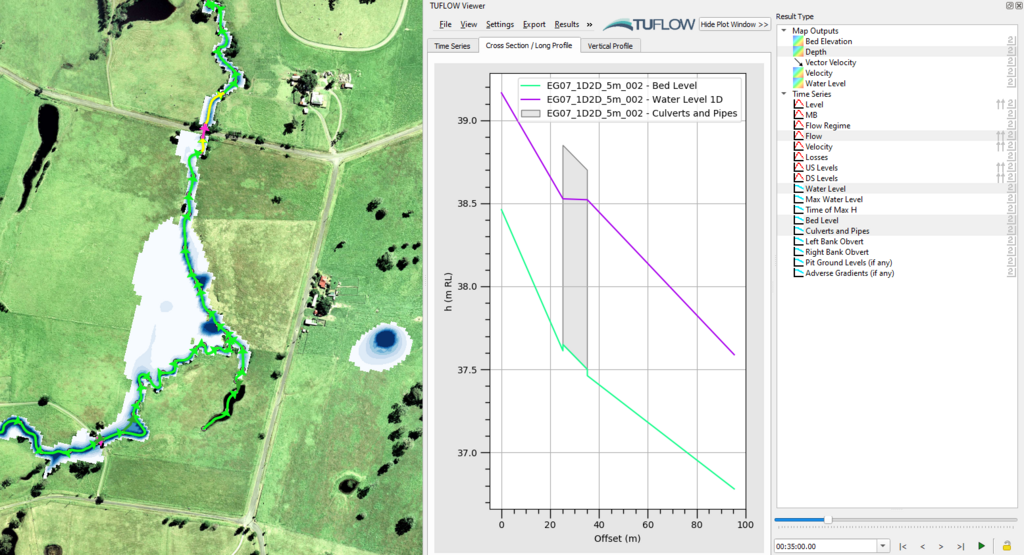Expand the overflow menu chevron after Results

(x=589, y=24)
